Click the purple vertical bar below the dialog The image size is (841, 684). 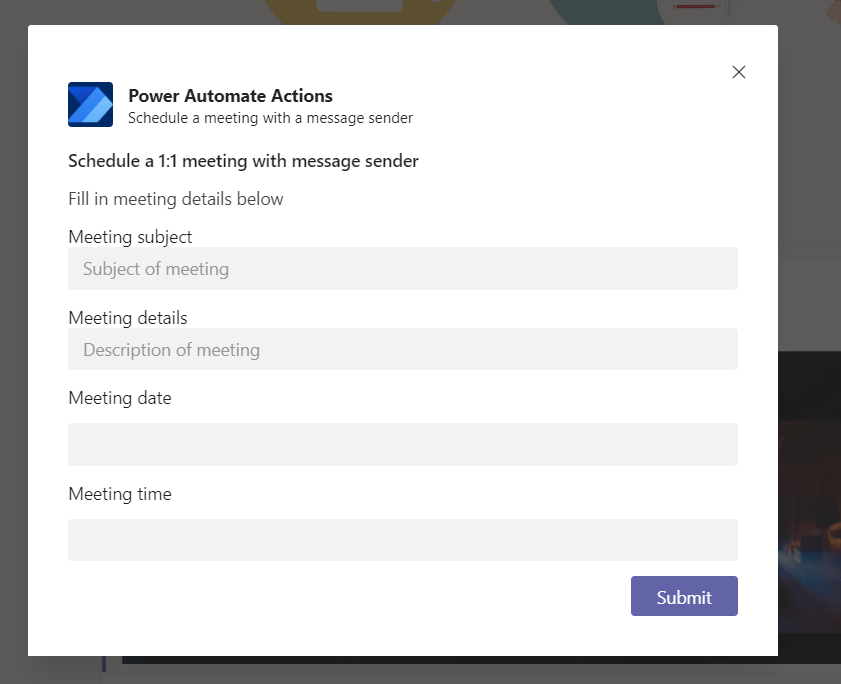(x=103, y=663)
